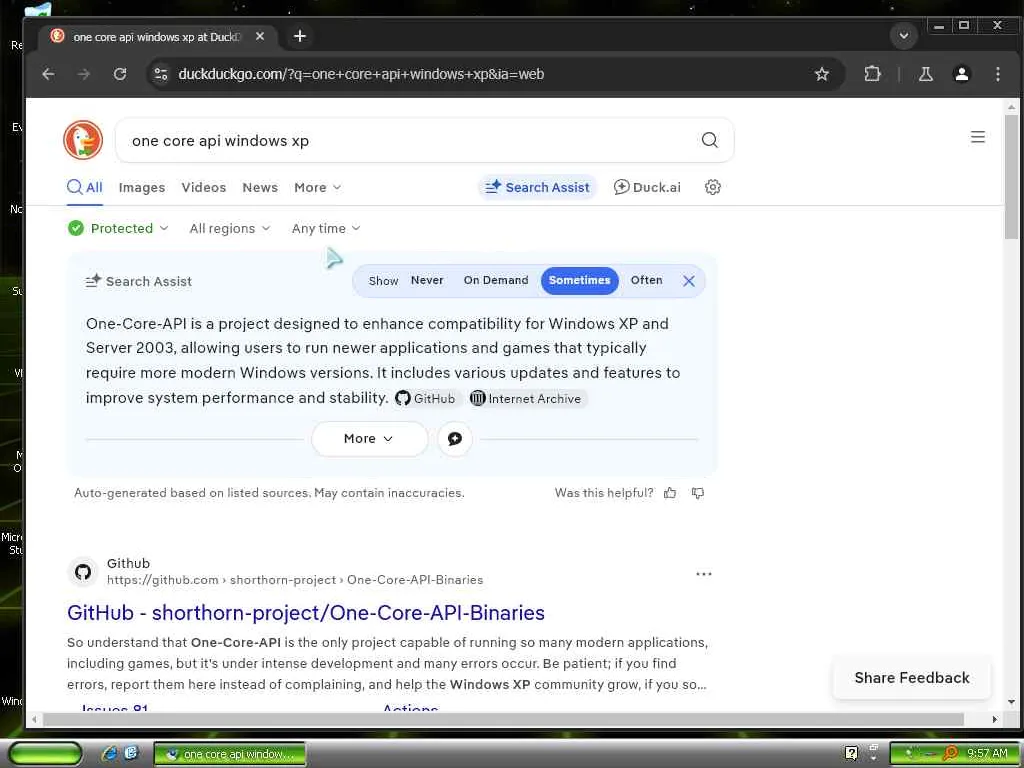Dismiss the Search Assist show options
The height and width of the screenshot is (768, 1024).
pyautogui.click(x=688, y=281)
